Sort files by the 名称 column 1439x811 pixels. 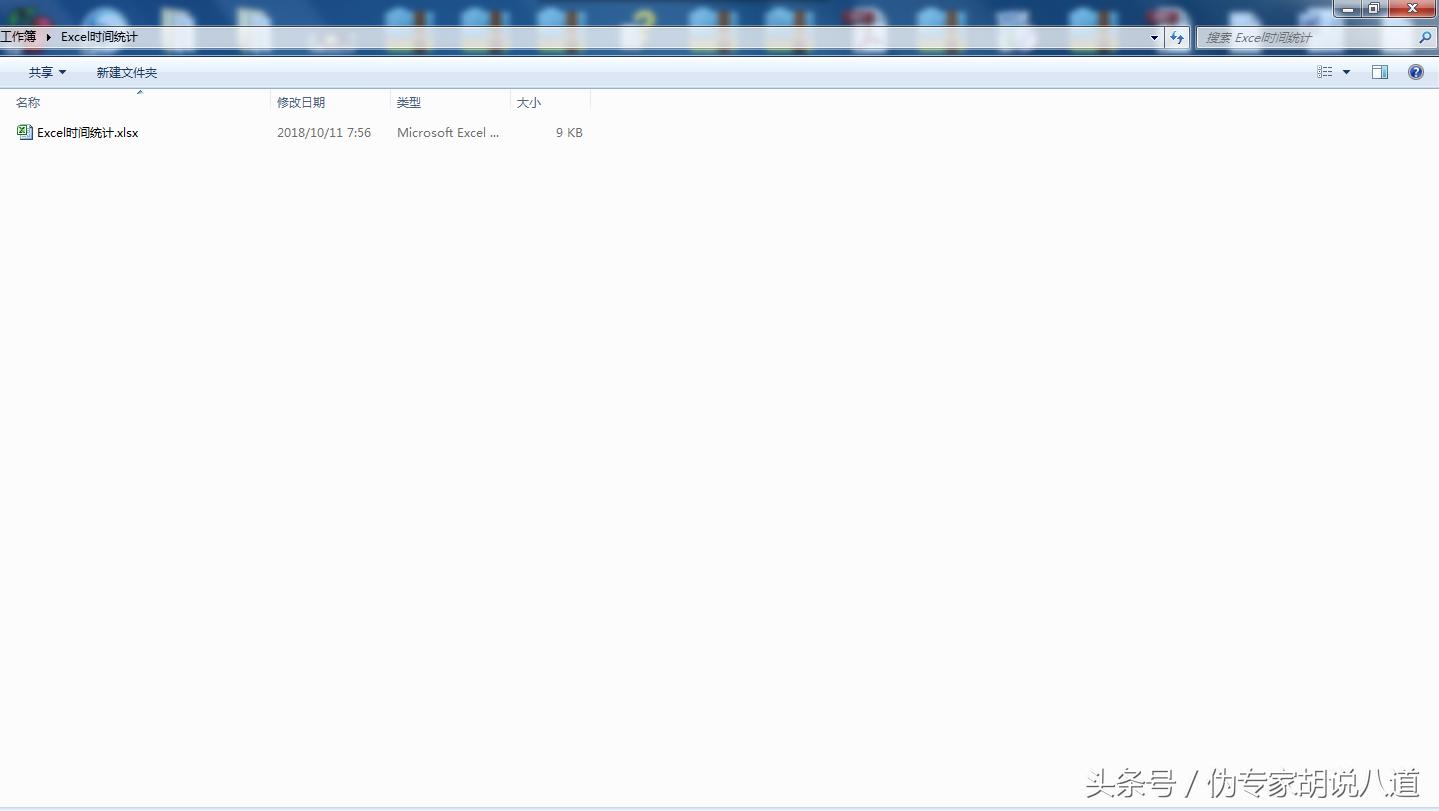click(28, 102)
